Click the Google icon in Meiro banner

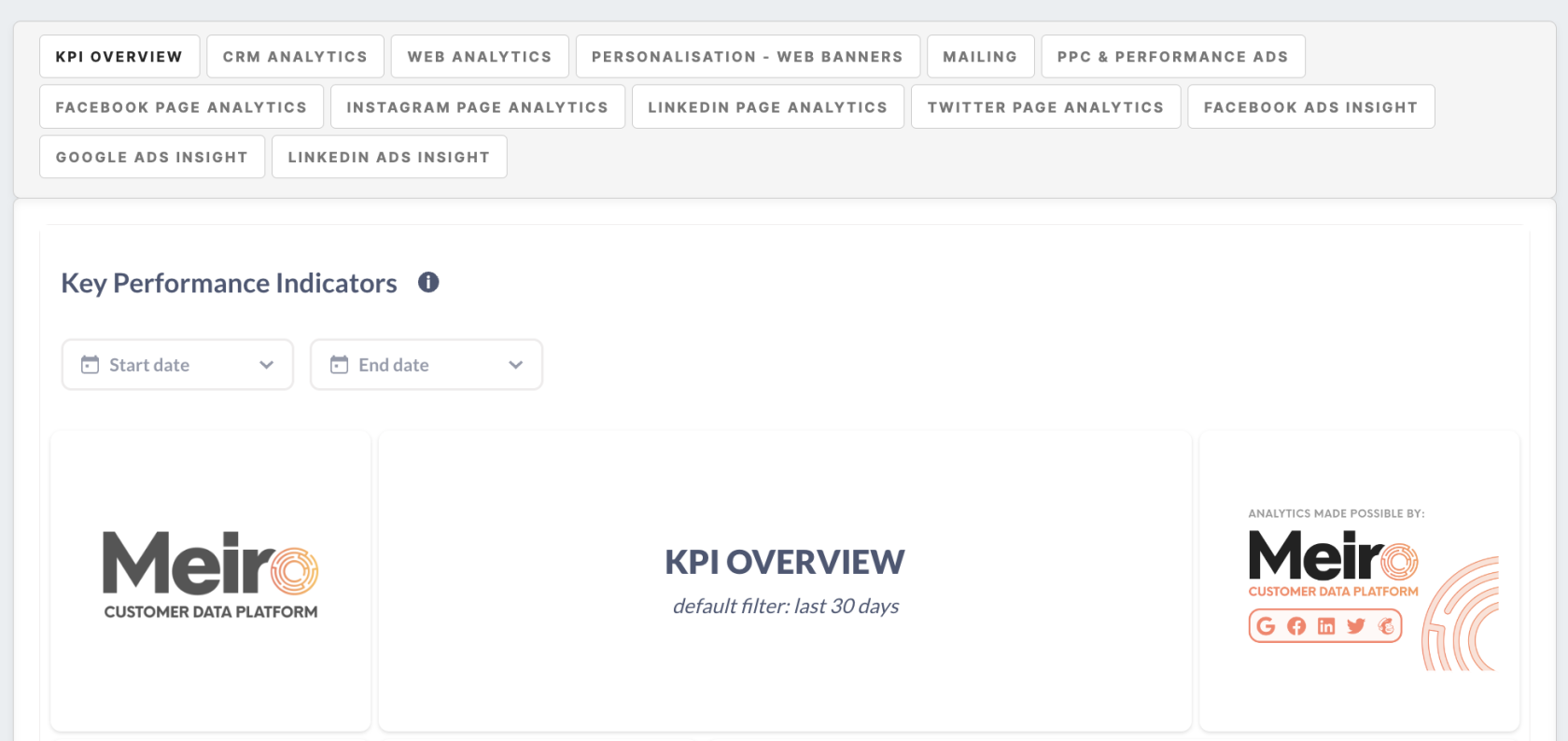pos(1266,626)
